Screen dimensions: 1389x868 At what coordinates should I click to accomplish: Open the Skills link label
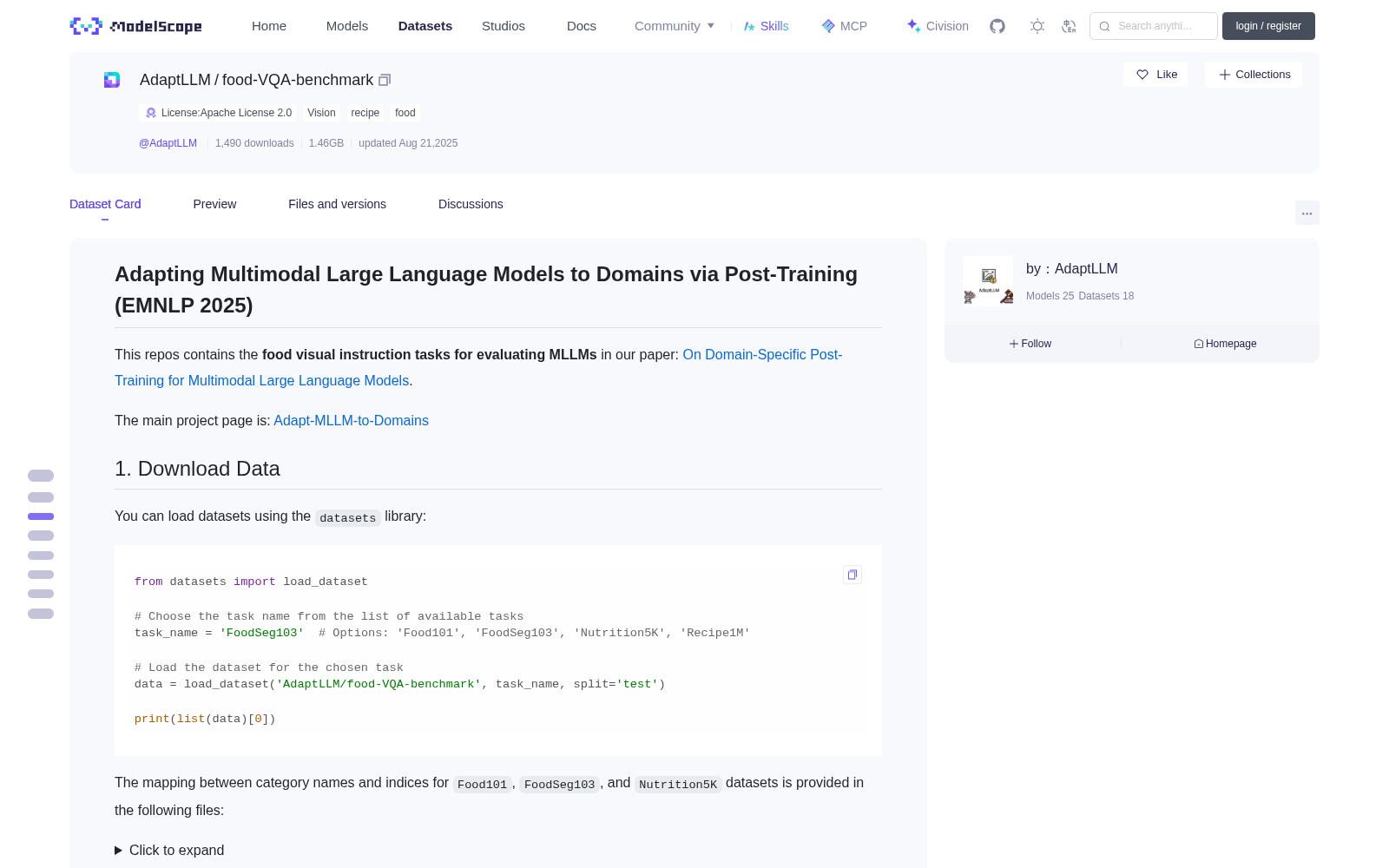774,26
